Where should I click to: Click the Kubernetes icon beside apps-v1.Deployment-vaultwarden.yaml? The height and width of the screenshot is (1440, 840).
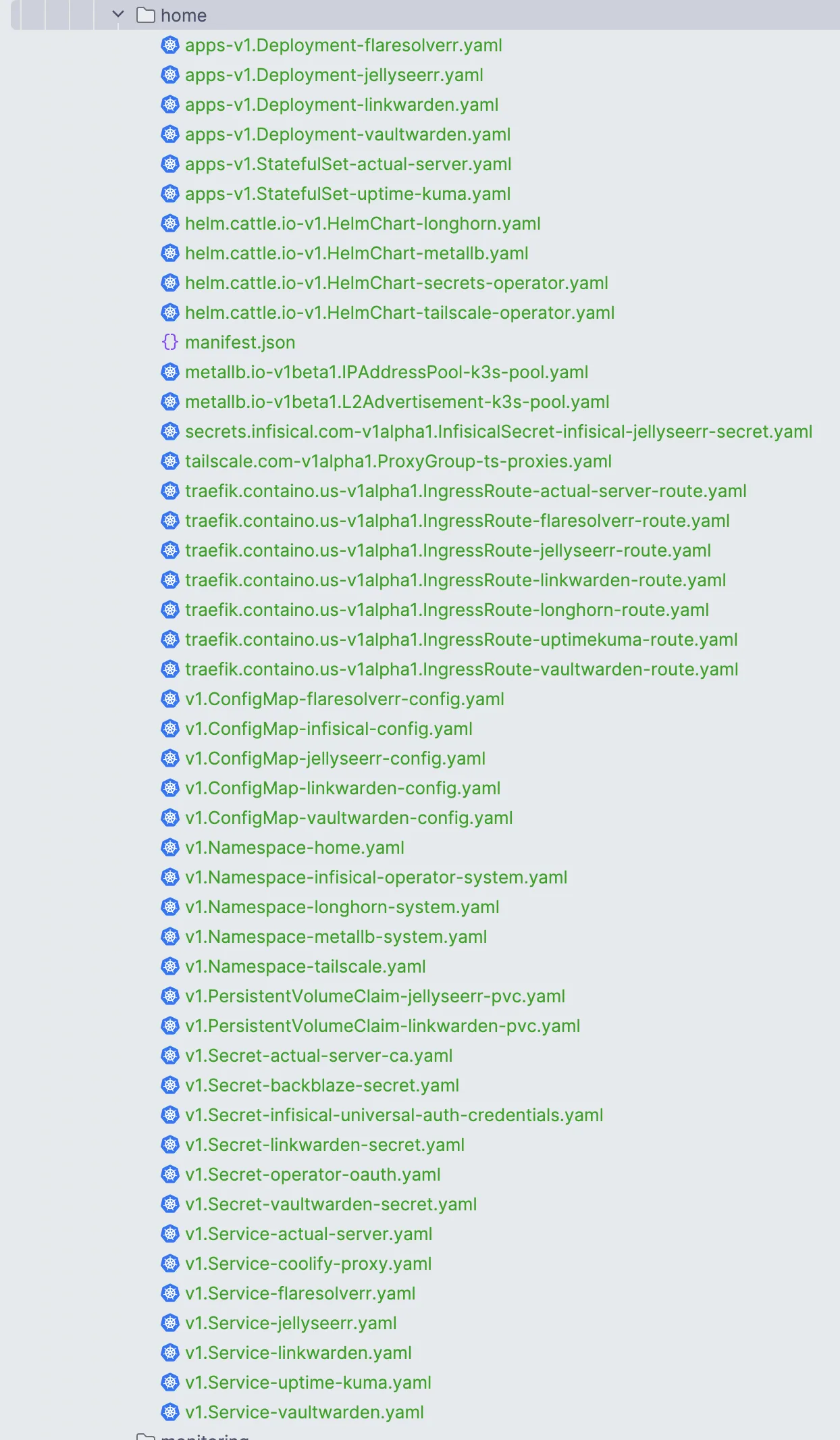tap(169, 134)
